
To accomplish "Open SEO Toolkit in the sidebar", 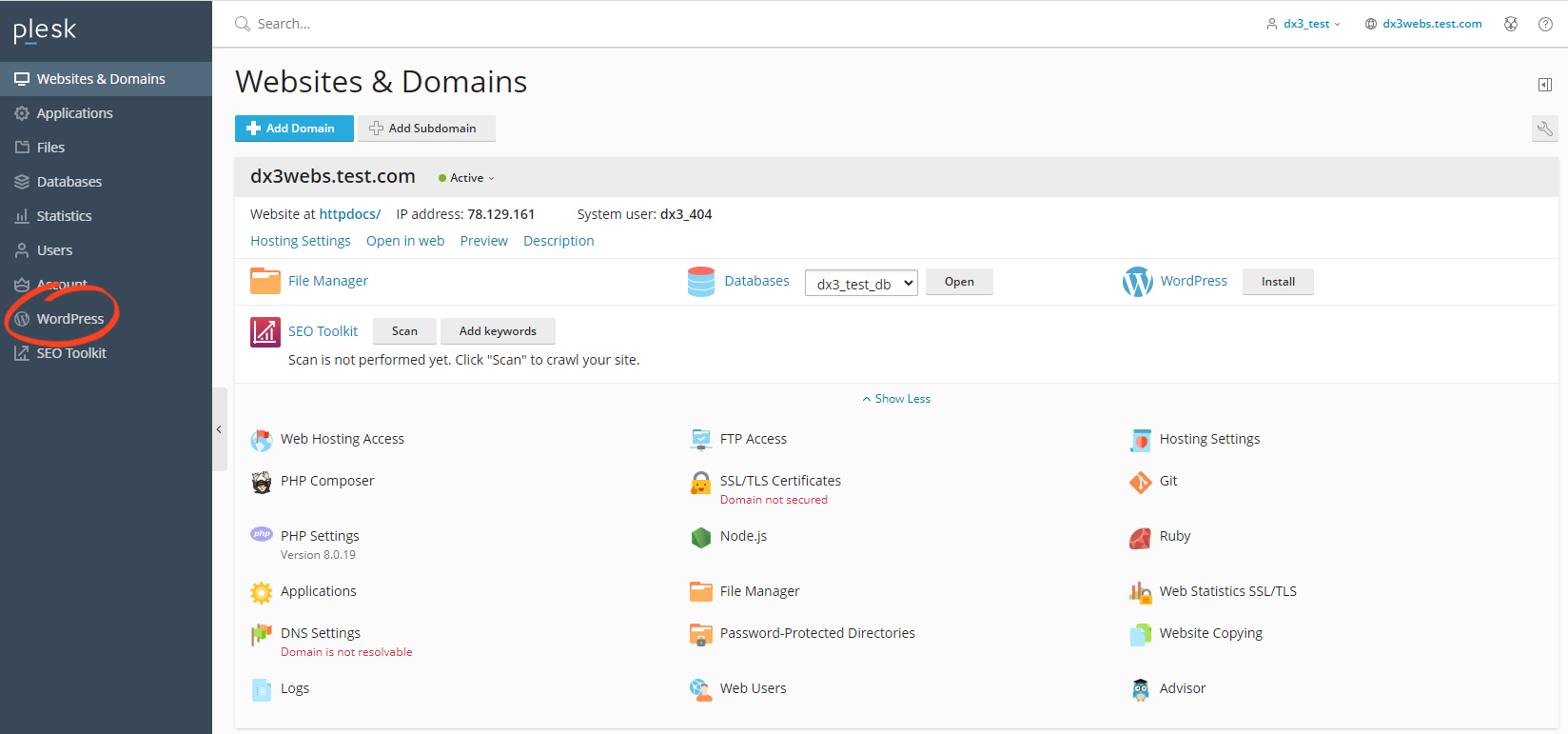I will pyautogui.click(x=106, y=353).
